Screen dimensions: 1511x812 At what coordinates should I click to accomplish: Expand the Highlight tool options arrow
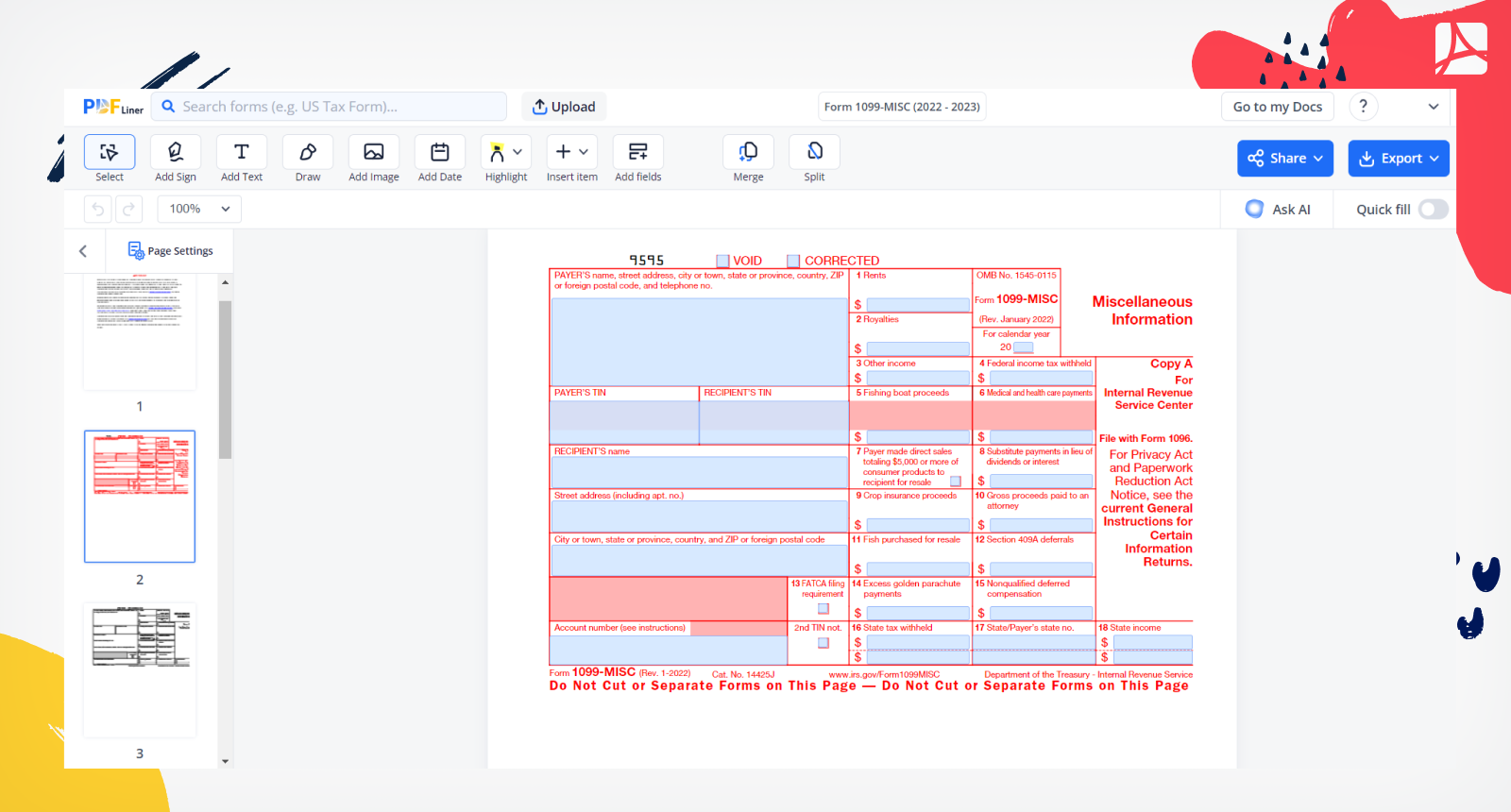point(518,152)
